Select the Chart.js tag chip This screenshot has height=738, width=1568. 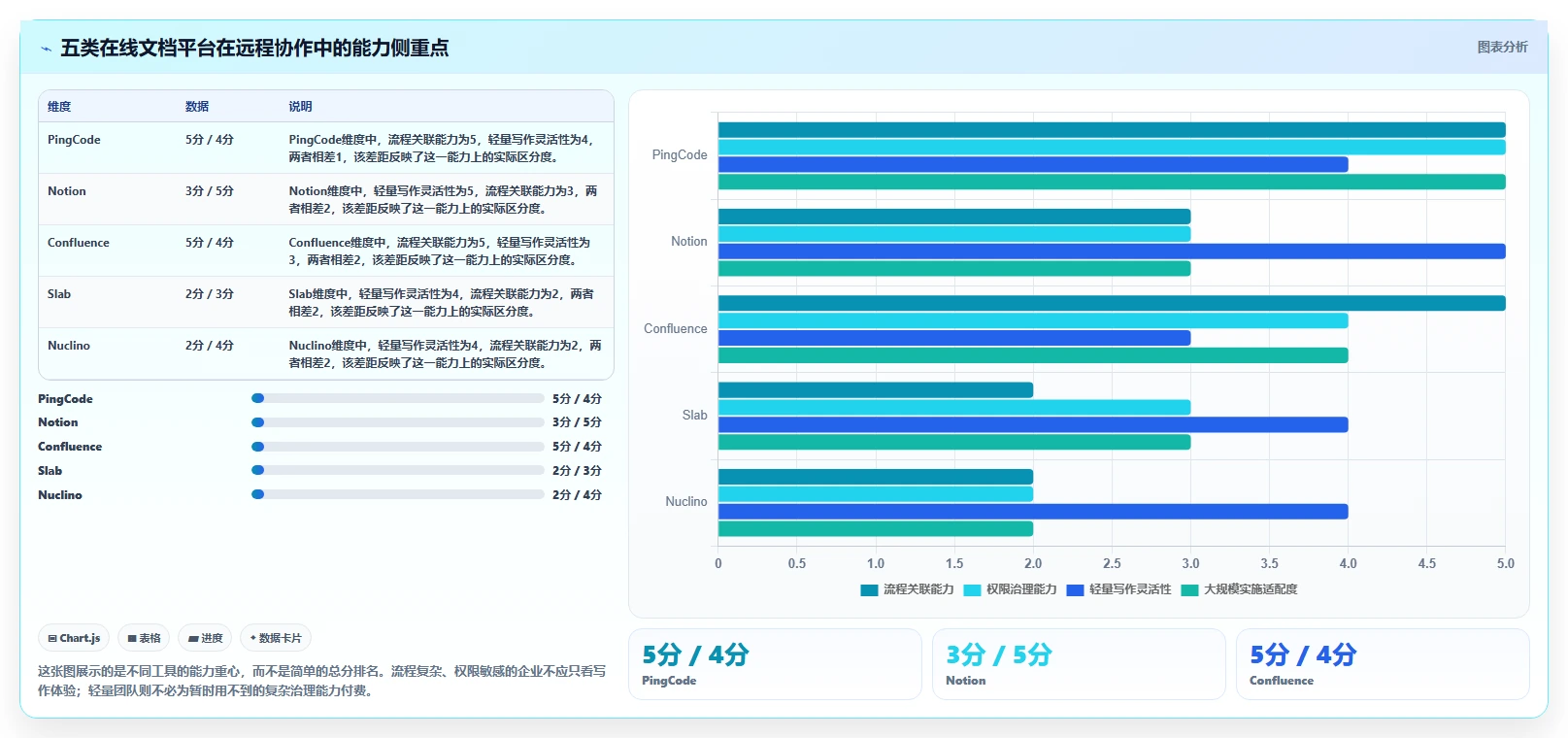click(x=74, y=638)
